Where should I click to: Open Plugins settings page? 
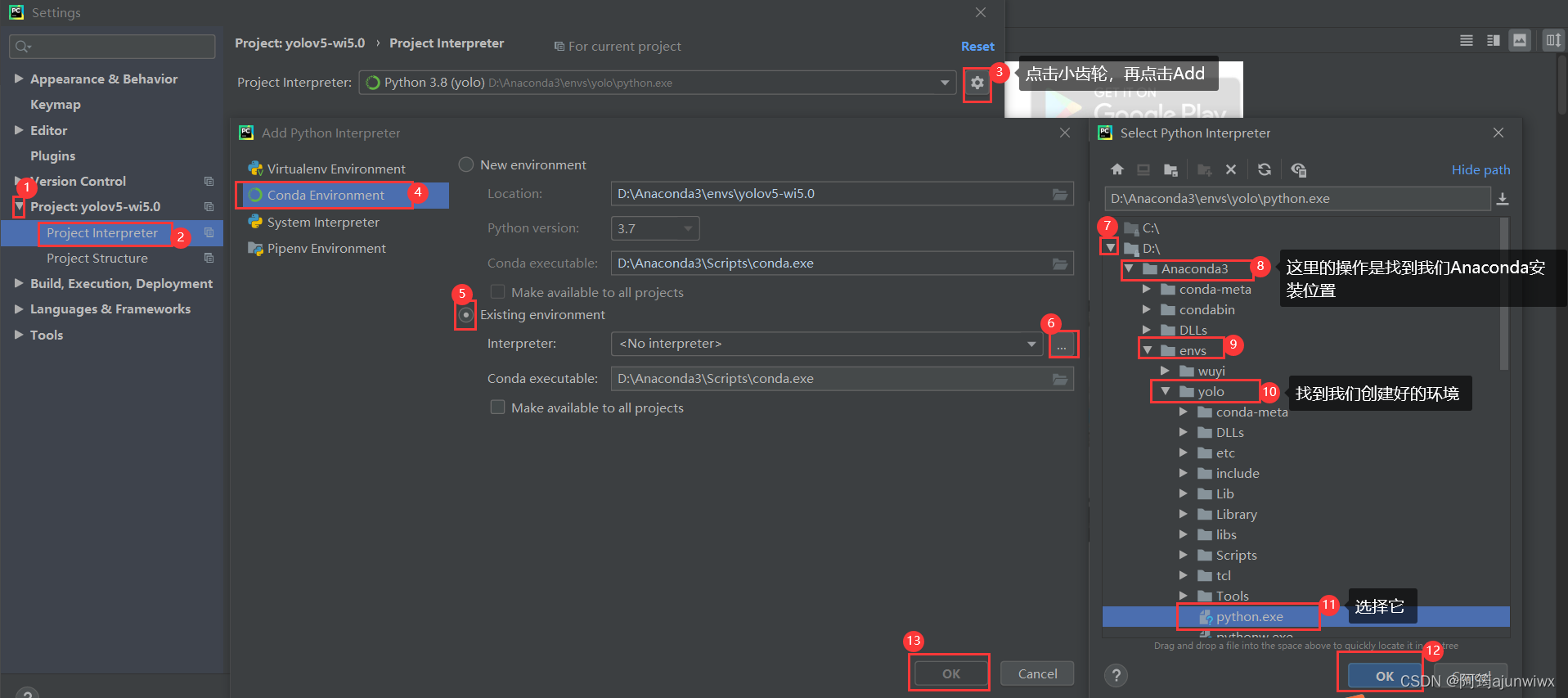pyautogui.click(x=52, y=155)
